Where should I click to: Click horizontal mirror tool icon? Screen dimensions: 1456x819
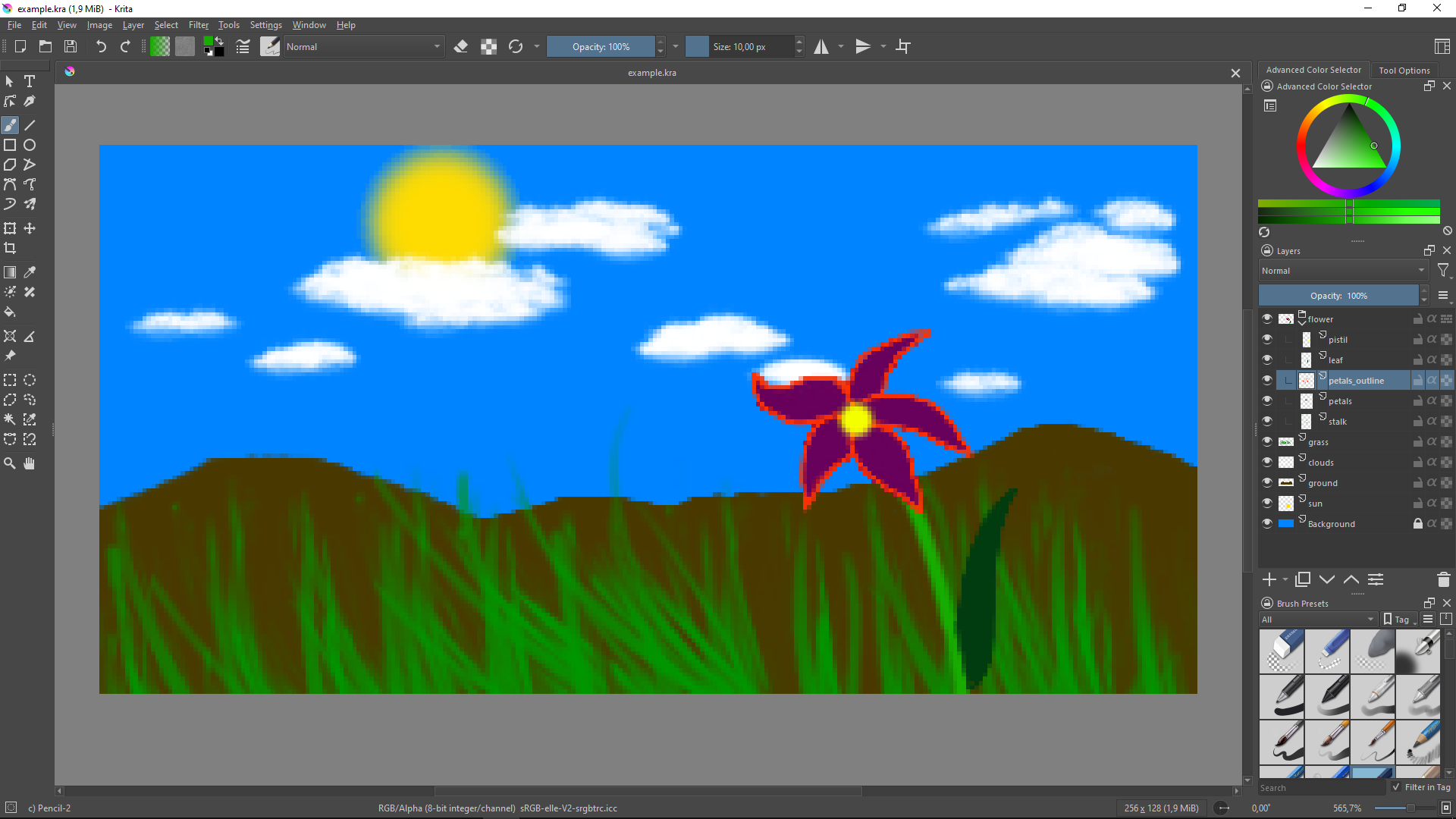821,47
